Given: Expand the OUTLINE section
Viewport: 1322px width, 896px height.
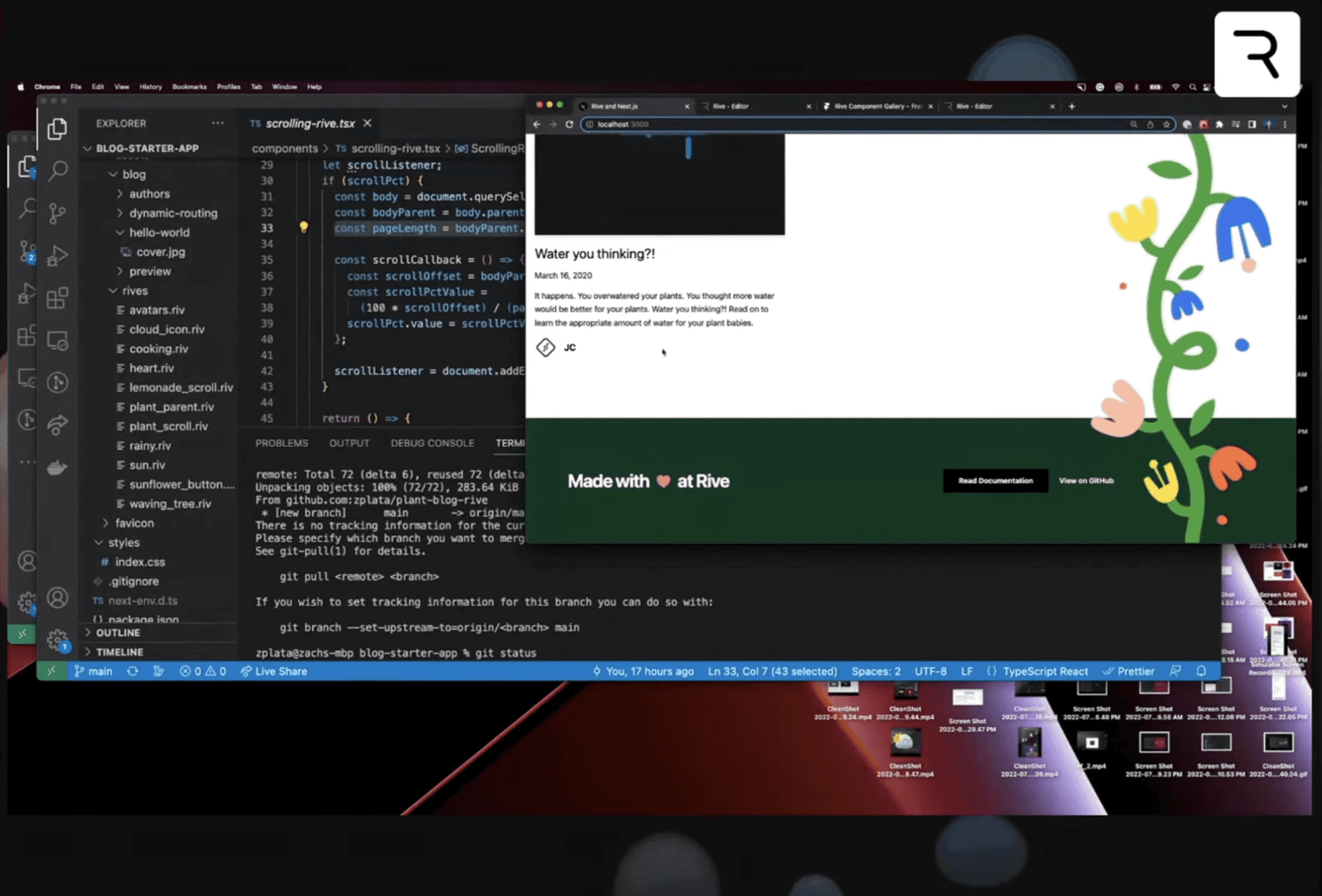Looking at the screenshot, I should click(x=117, y=633).
